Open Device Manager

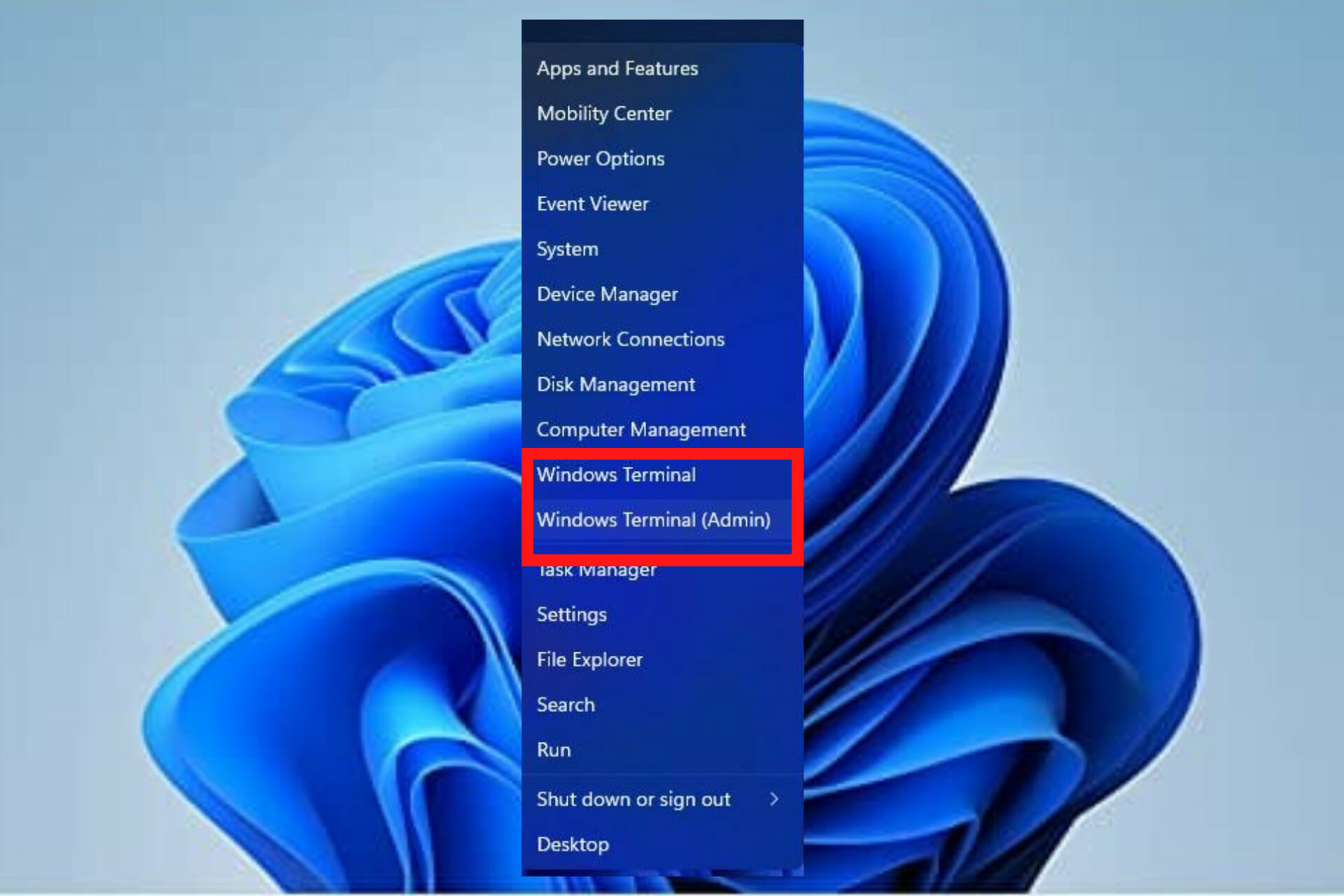click(x=662, y=294)
